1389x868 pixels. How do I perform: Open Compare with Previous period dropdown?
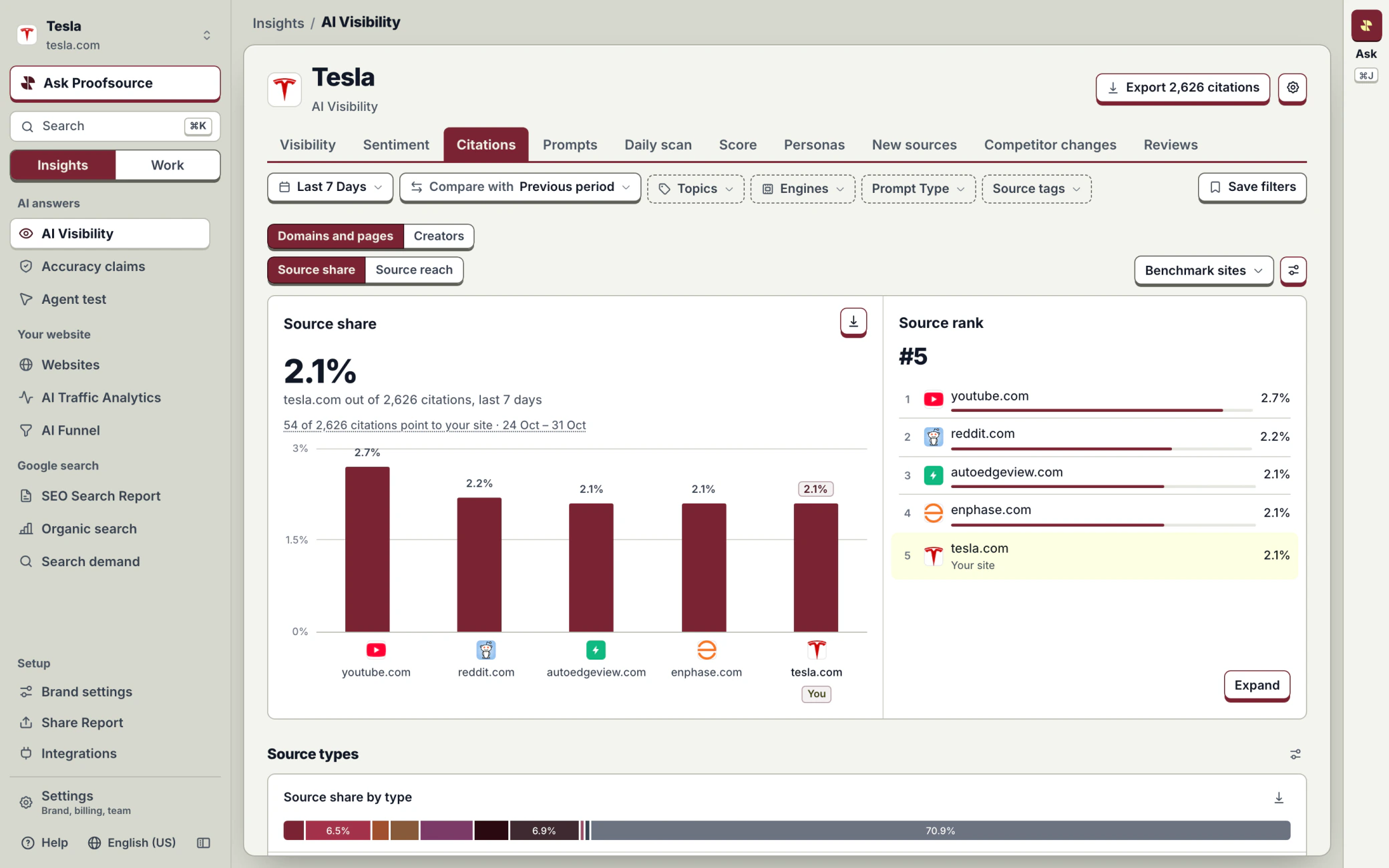pos(520,187)
